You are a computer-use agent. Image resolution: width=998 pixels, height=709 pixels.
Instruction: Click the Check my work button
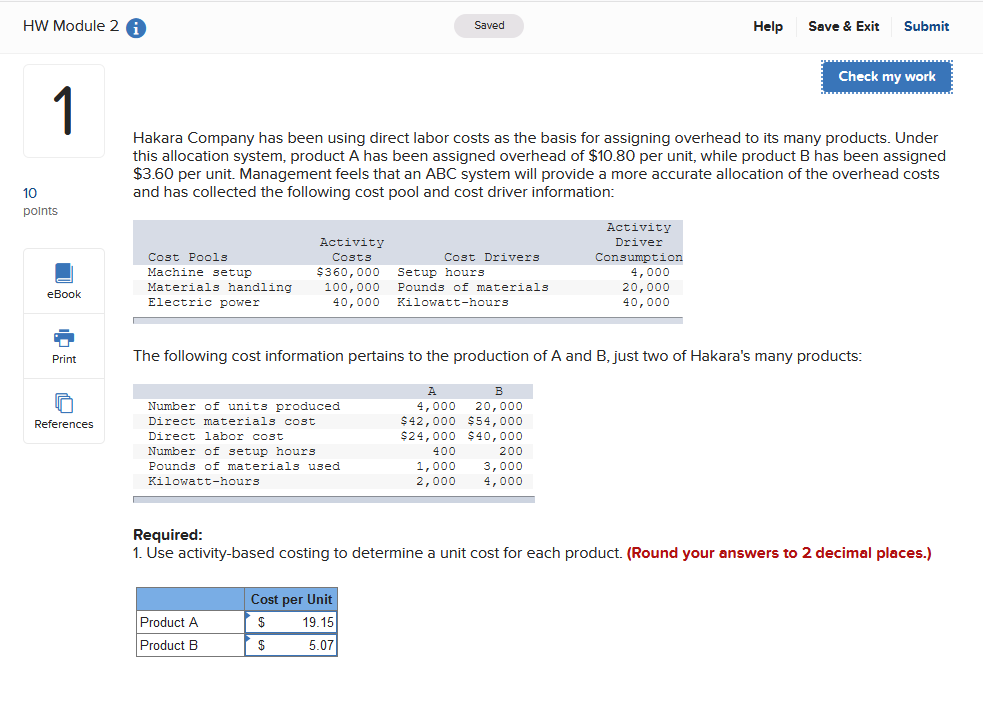click(x=886, y=76)
